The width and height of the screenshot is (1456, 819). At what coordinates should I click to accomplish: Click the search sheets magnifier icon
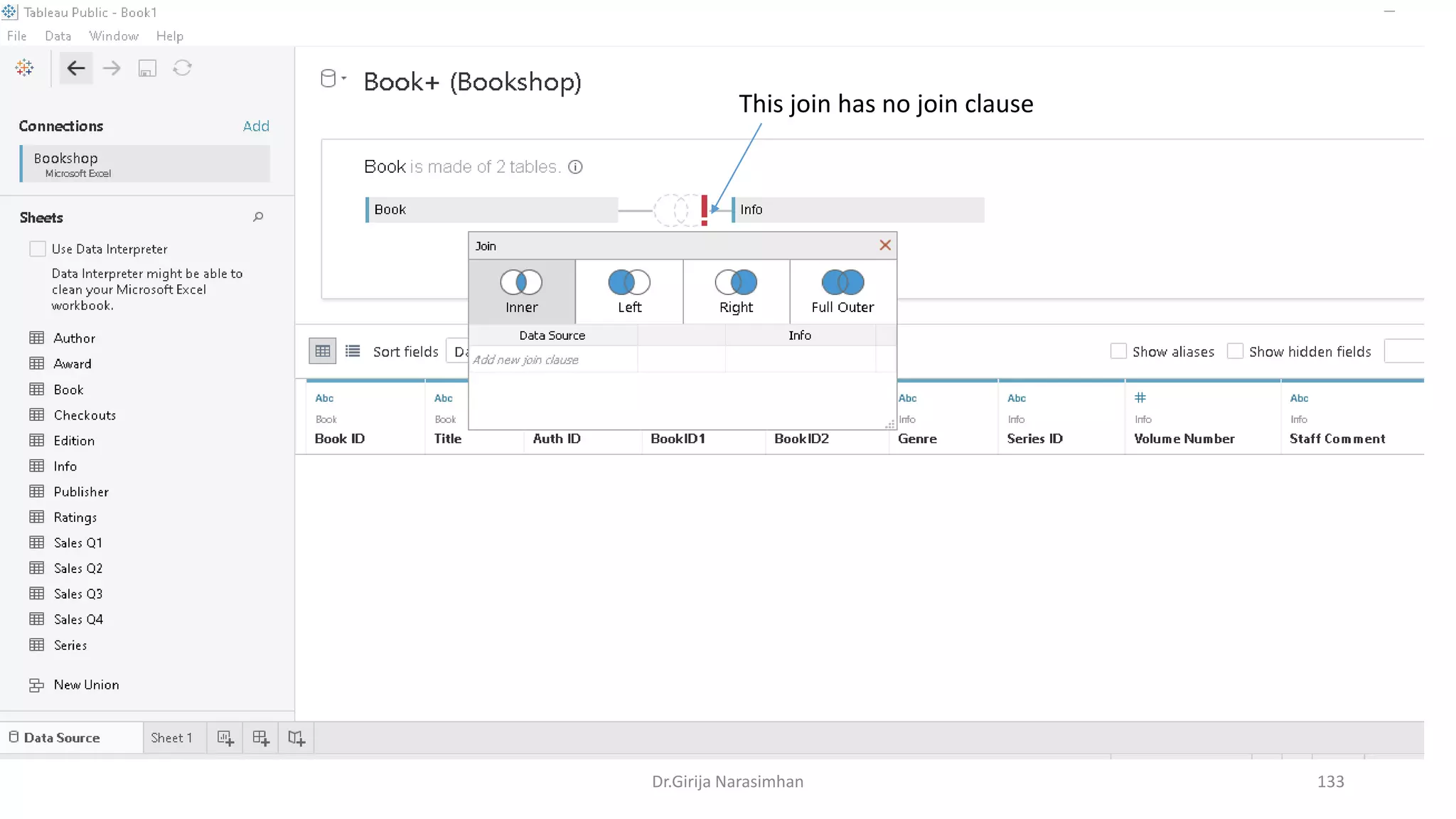(x=258, y=217)
